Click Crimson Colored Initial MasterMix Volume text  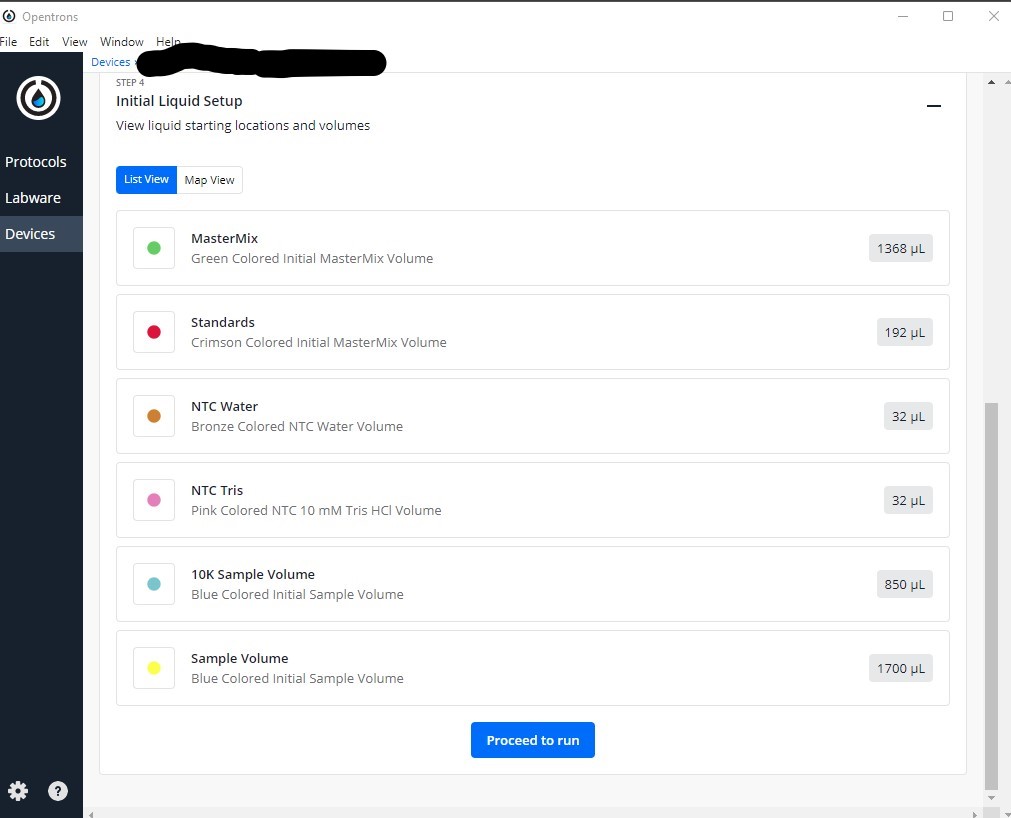click(319, 342)
